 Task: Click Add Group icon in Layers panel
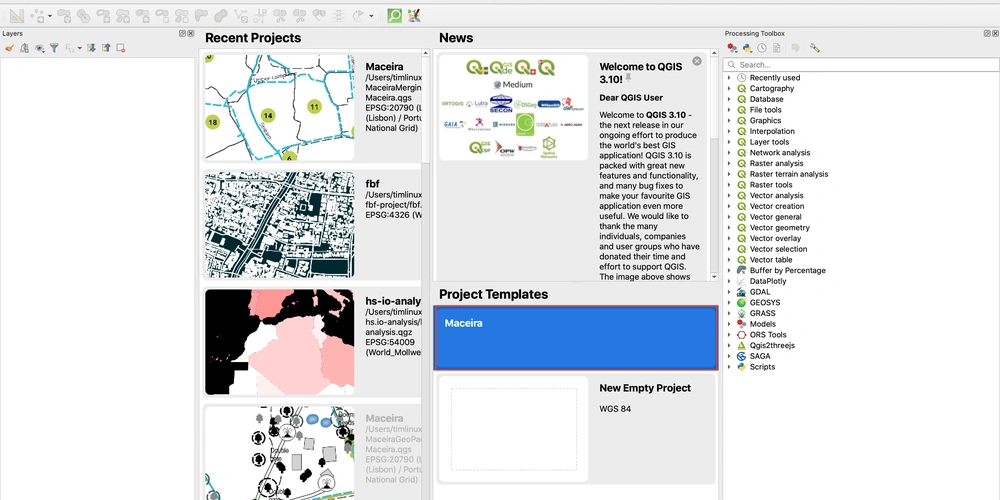[x=24, y=48]
